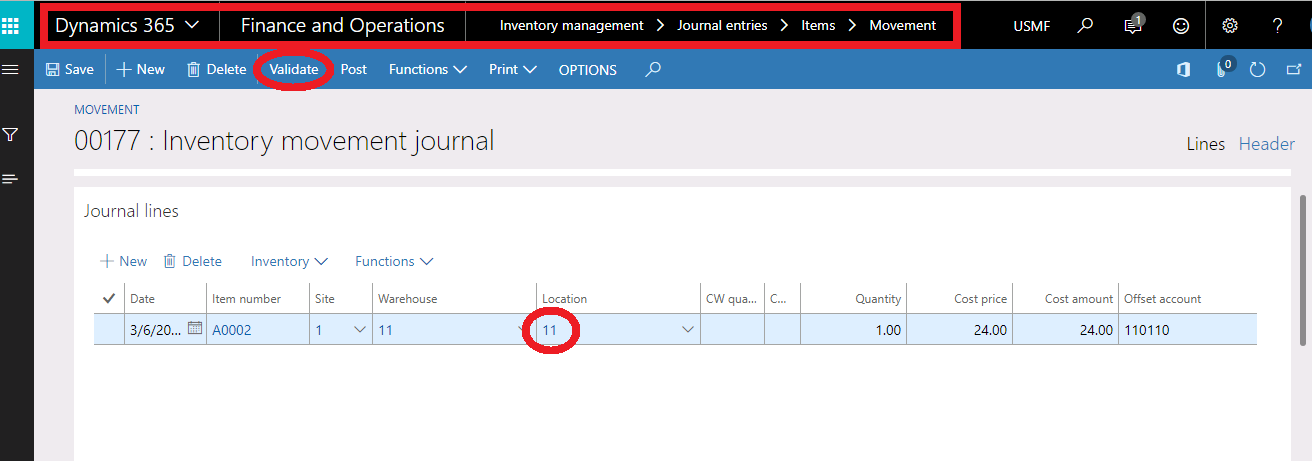Click the MOVEMENT caption text

(x=107, y=110)
